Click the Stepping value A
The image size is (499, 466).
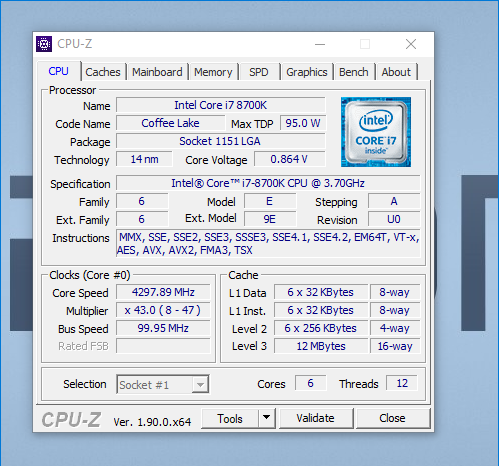coord(394,201)
